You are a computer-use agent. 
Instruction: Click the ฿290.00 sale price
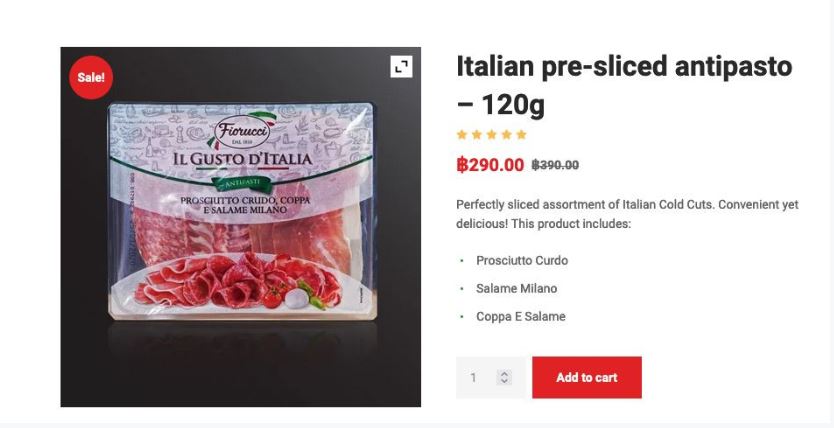tap(490, 165)
